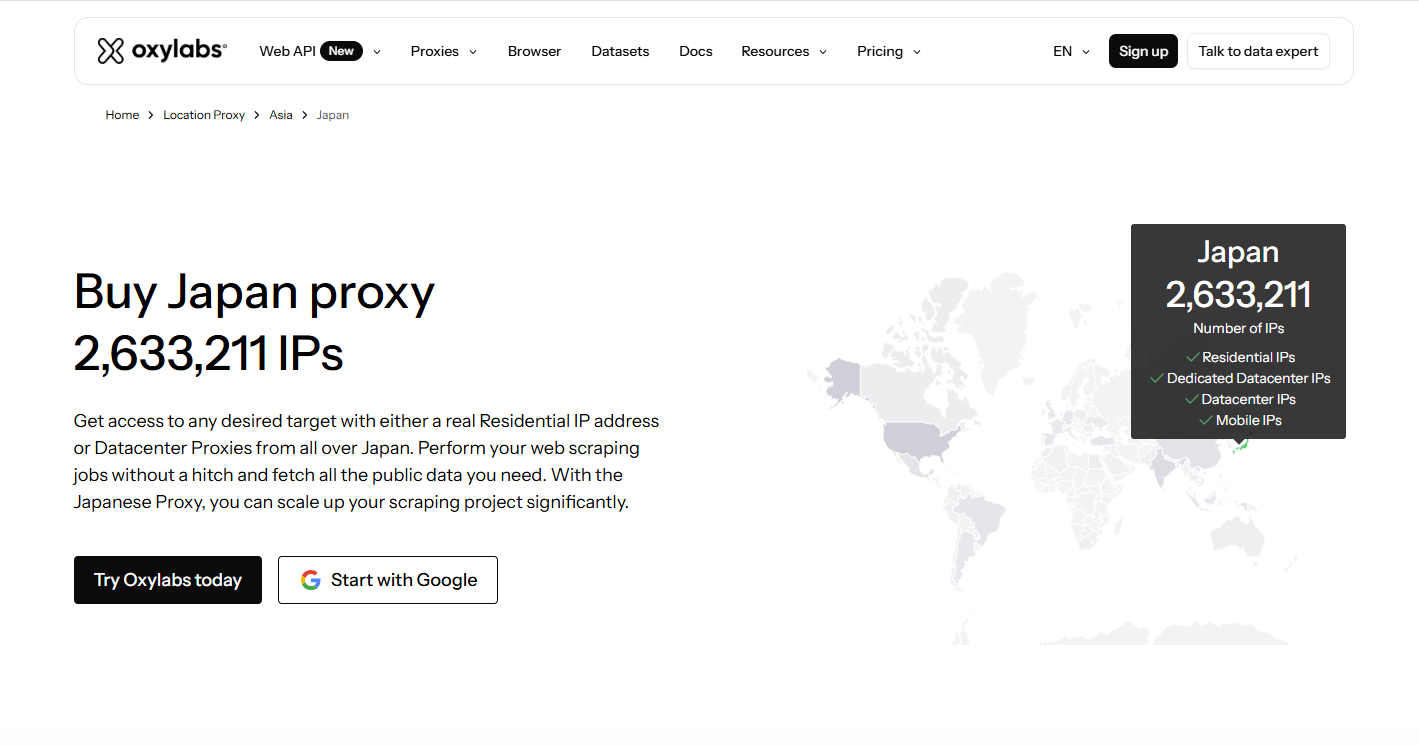Open the EN language selector
The image size is (1419, 745).
[1071, 51]
